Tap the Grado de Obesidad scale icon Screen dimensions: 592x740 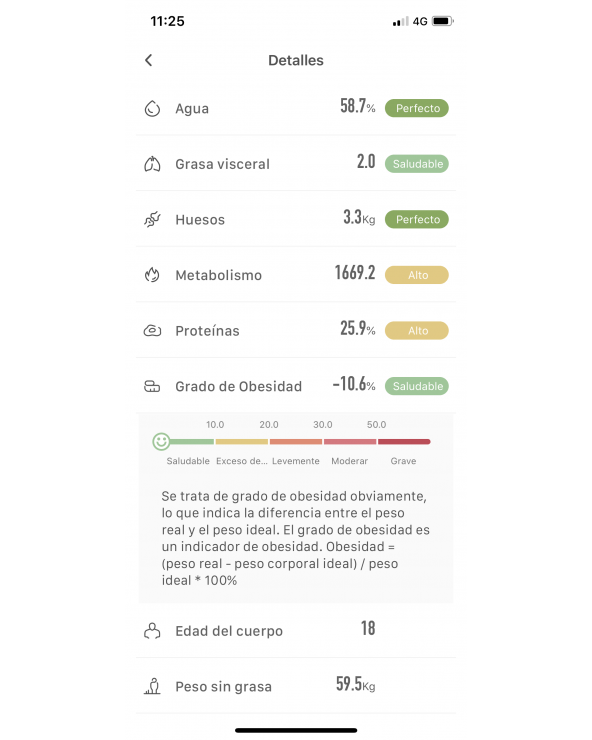click(152, 387)
